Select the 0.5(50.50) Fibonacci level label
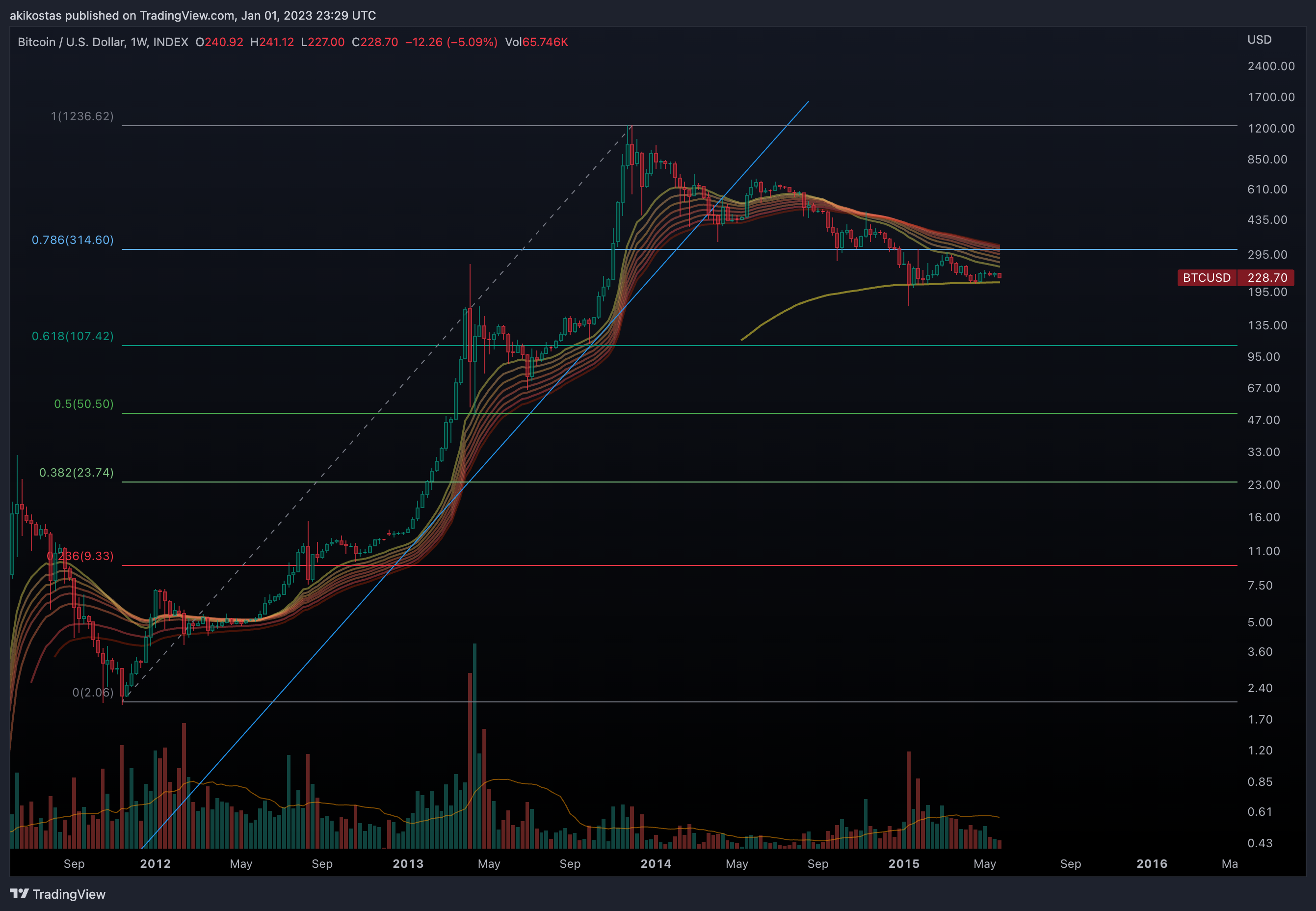Viewport: 1316px width, 911px height. (84, 404)
